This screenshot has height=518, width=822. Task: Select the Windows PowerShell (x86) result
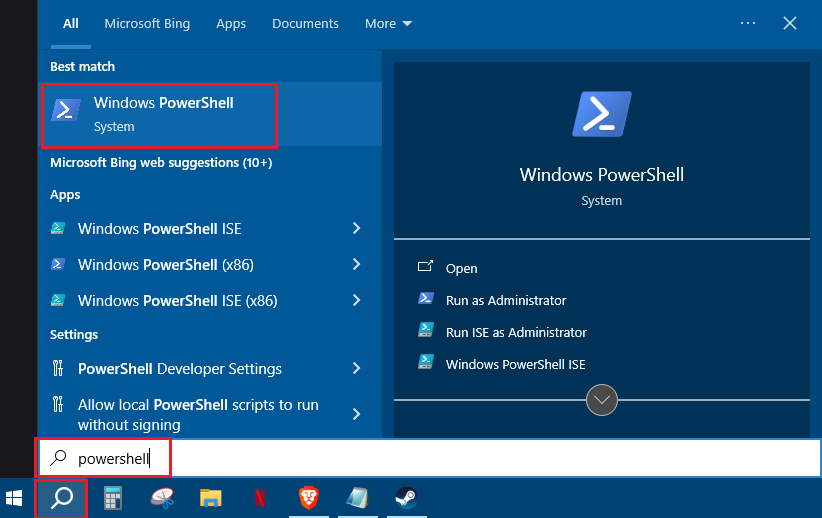point(210,264)
